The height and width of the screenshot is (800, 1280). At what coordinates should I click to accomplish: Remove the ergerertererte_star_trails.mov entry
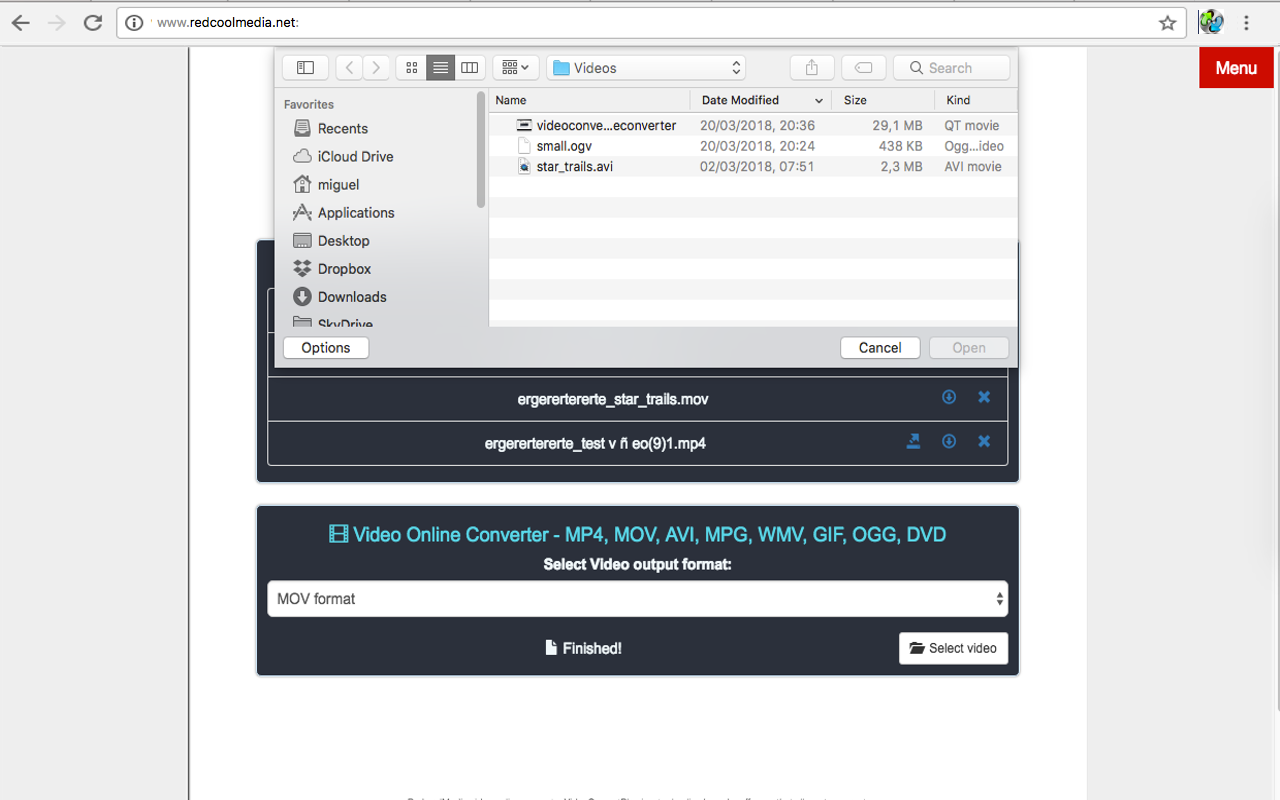984,397
